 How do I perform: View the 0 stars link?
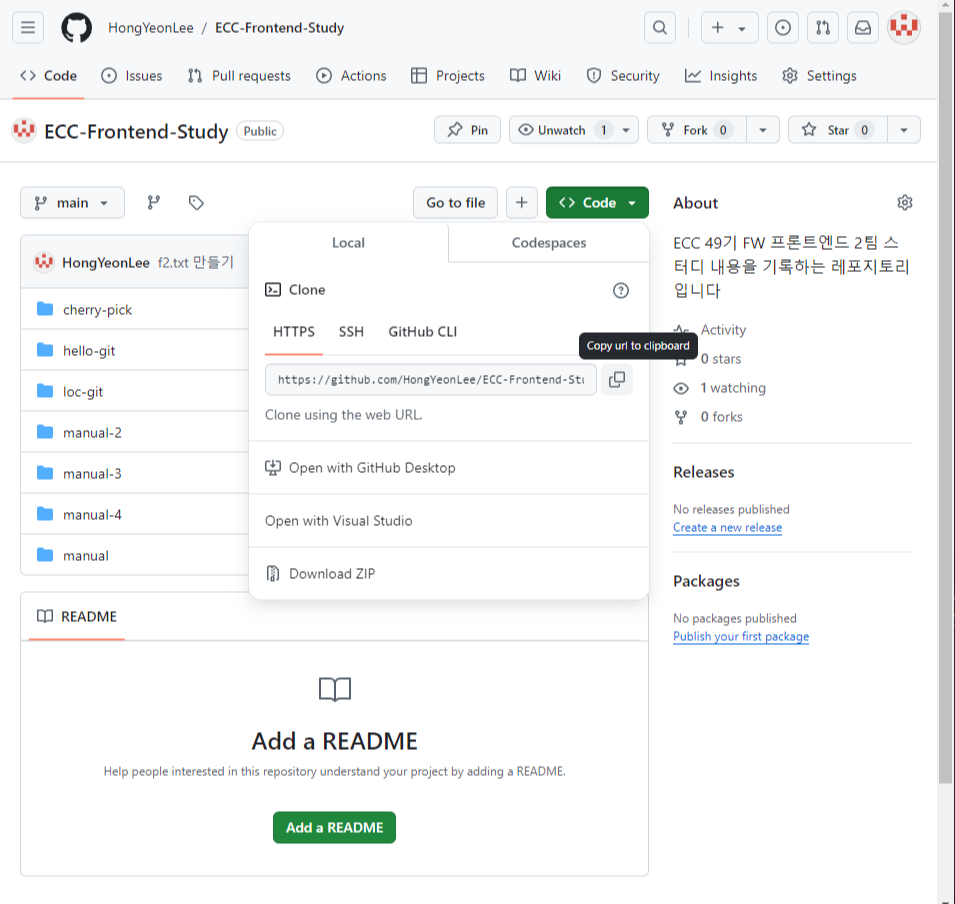[721, 359]
